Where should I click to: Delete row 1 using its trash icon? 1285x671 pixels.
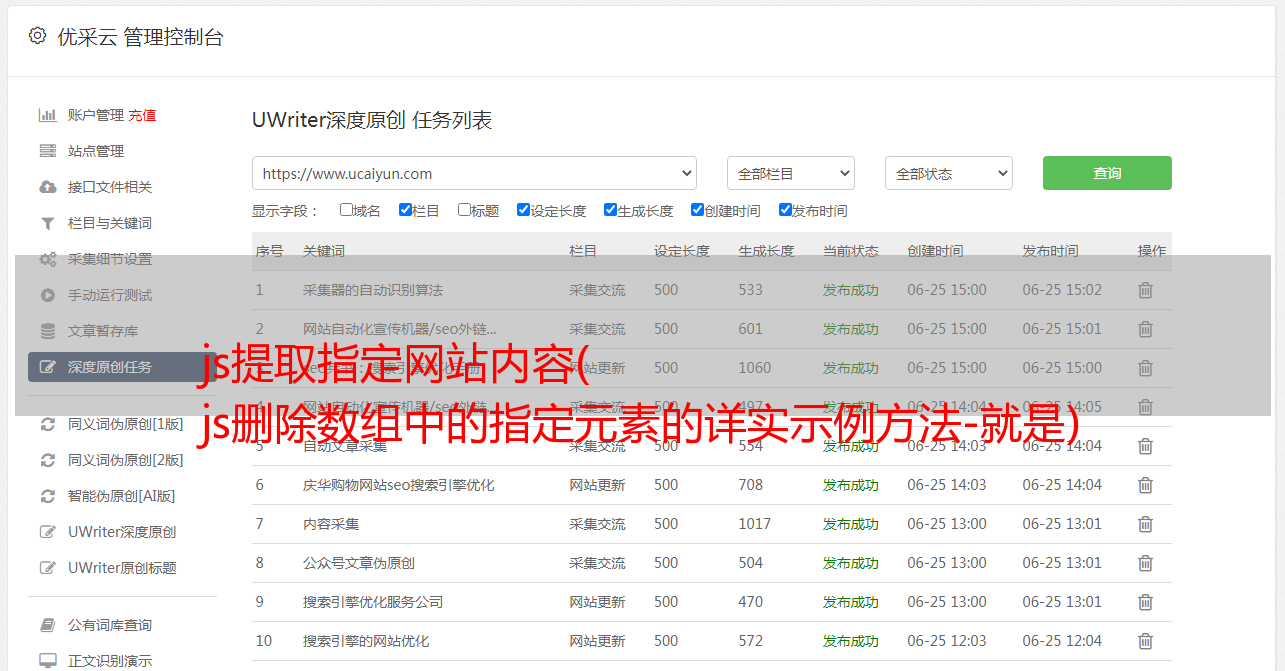pos(1145,290)
